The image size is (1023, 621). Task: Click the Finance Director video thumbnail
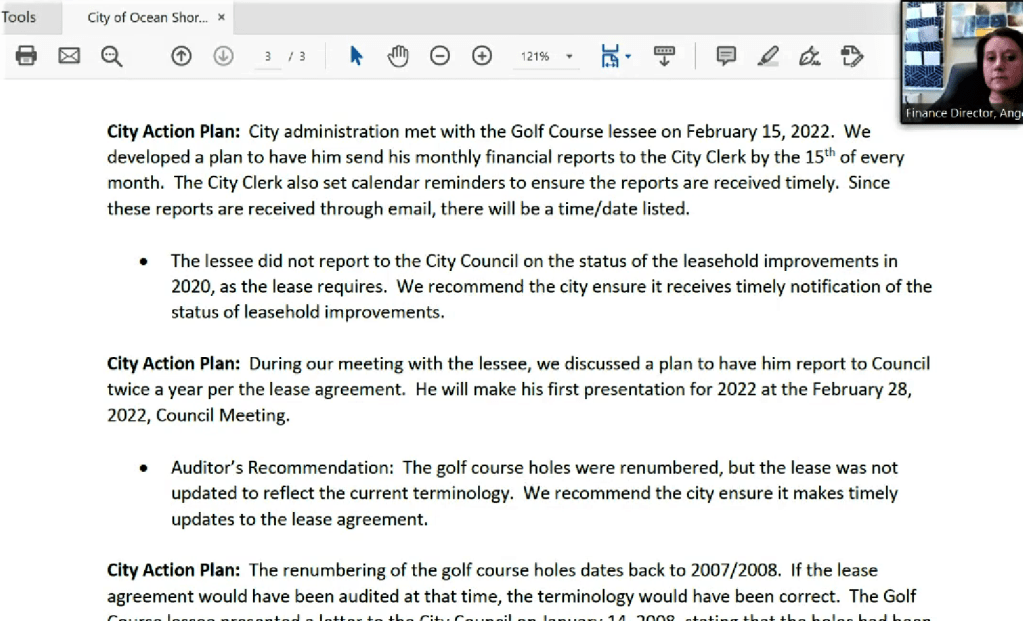tap(962, 60)
